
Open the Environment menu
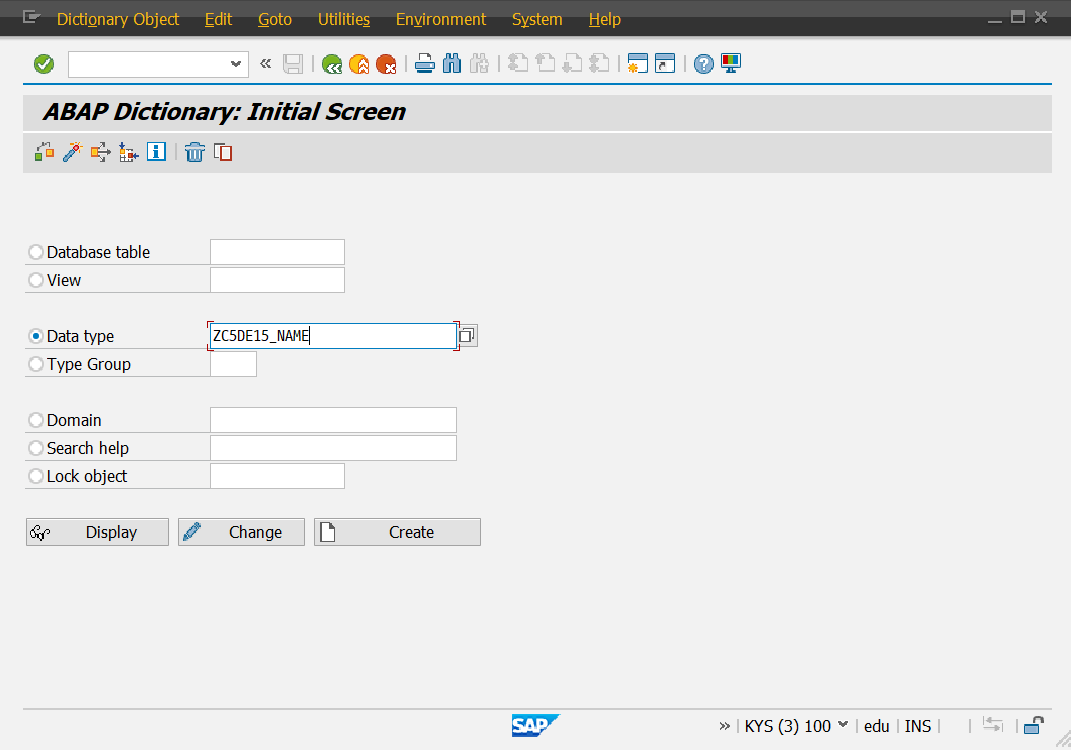(x=441, y=19)
